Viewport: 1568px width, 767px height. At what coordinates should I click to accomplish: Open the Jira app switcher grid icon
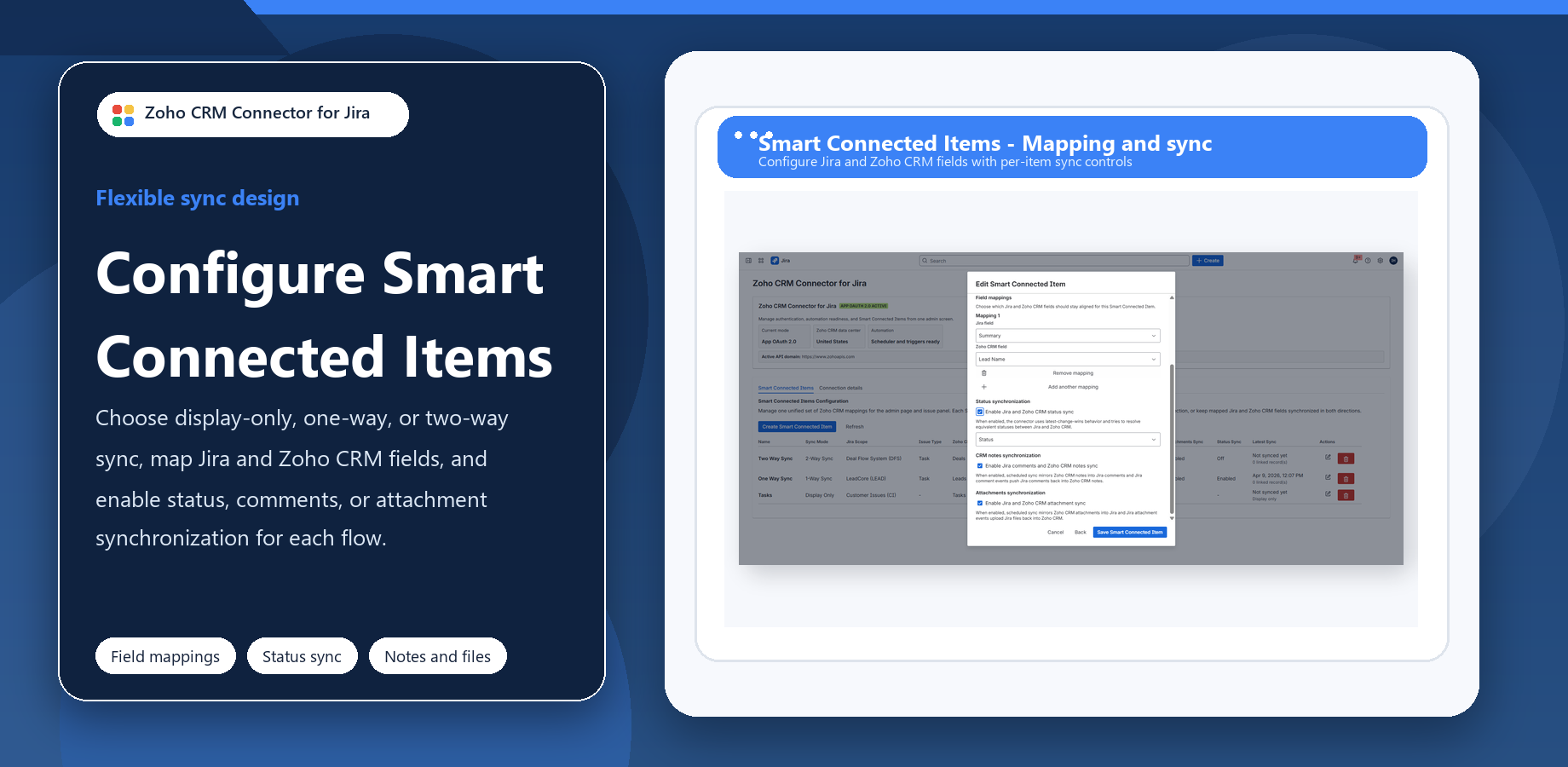760,261
